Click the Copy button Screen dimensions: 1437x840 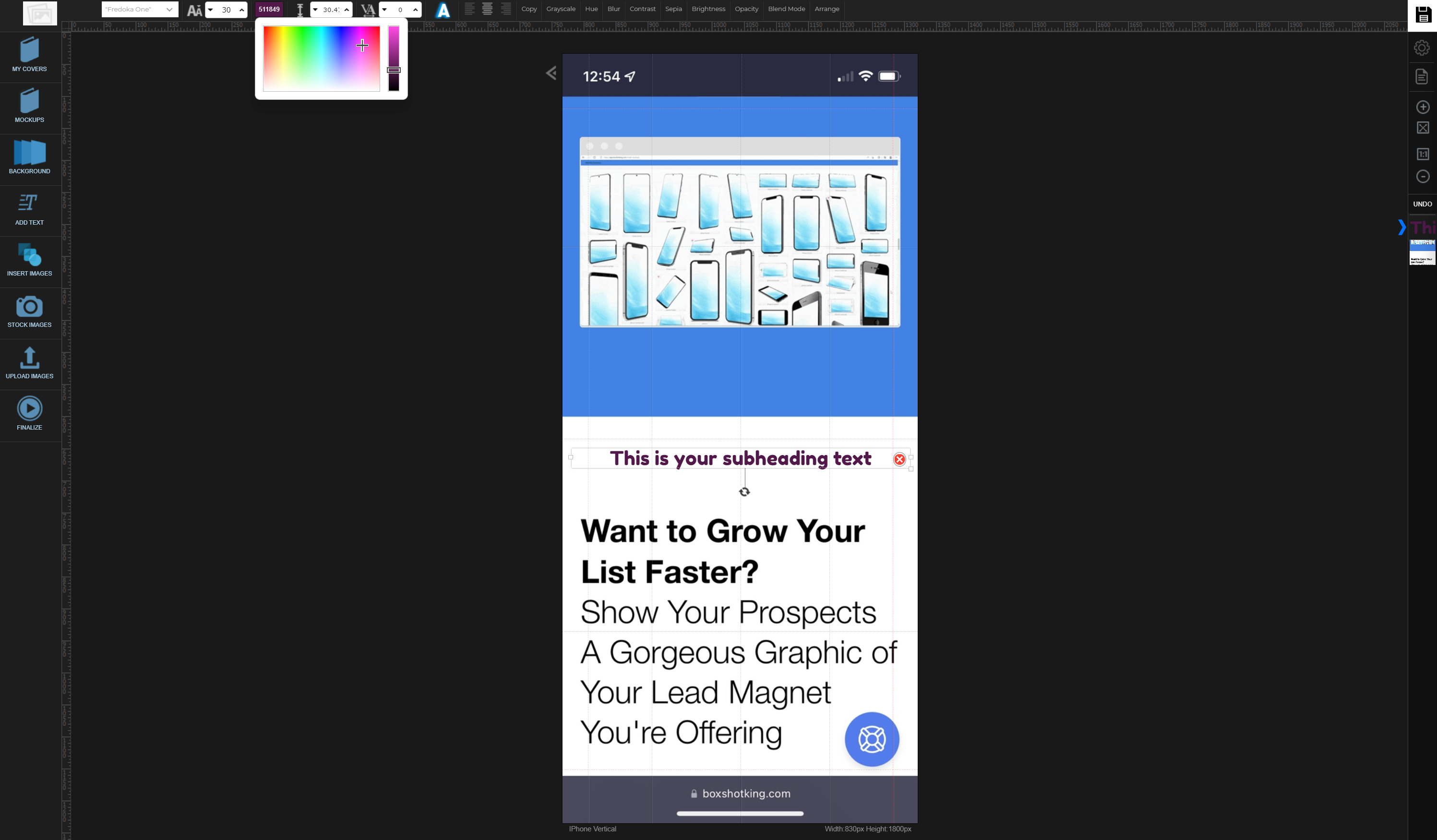528,9
